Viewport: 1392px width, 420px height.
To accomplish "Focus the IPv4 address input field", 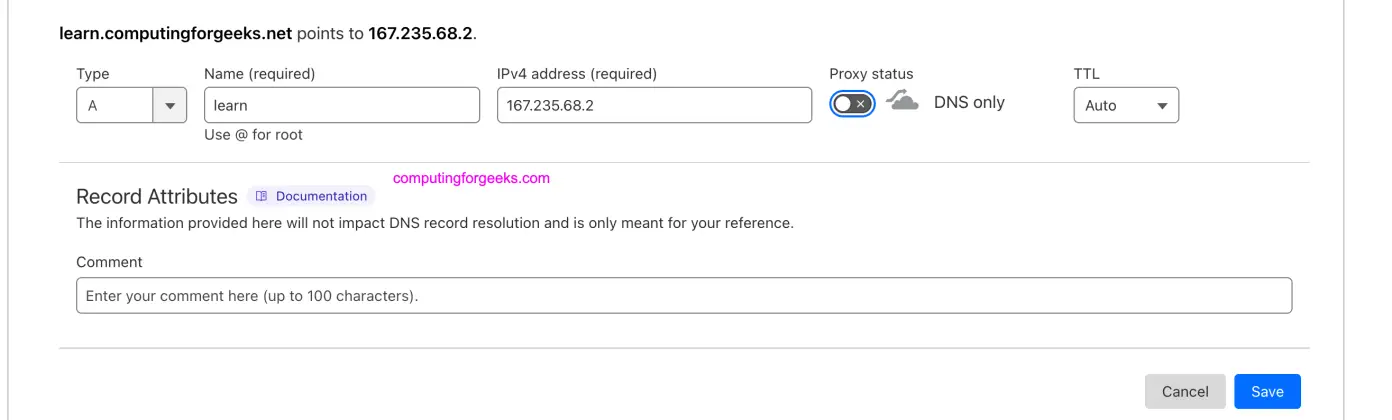I will tap(654, 105).
